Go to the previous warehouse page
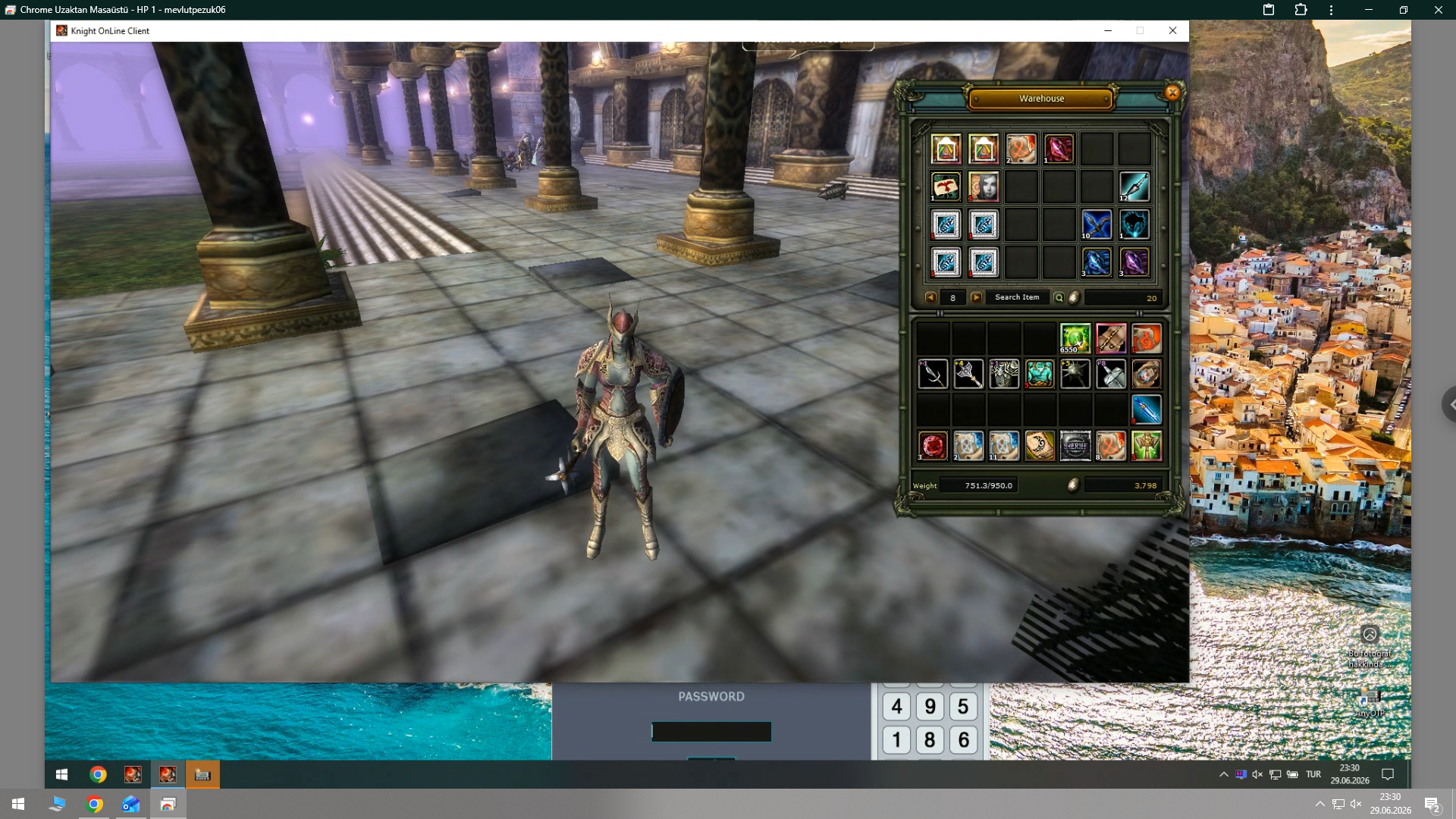This screenshot has width=1456, height=819. [930, 297]
